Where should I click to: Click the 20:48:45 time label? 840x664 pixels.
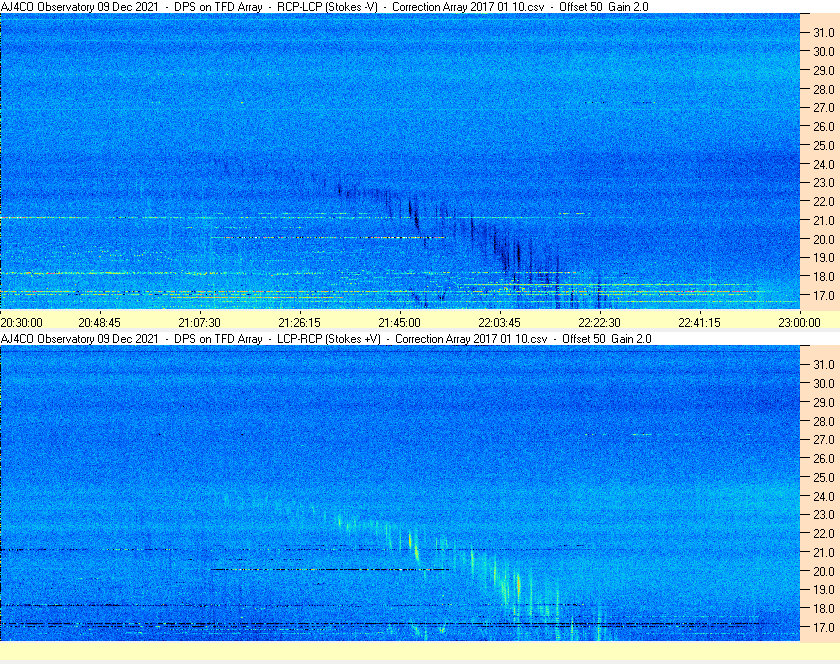tap(100, 323)
